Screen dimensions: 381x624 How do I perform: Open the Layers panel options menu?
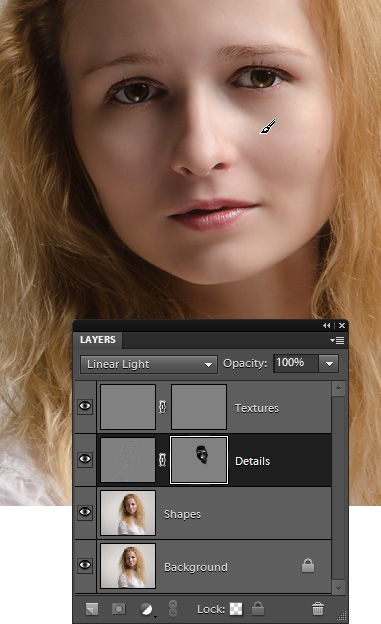338,340
